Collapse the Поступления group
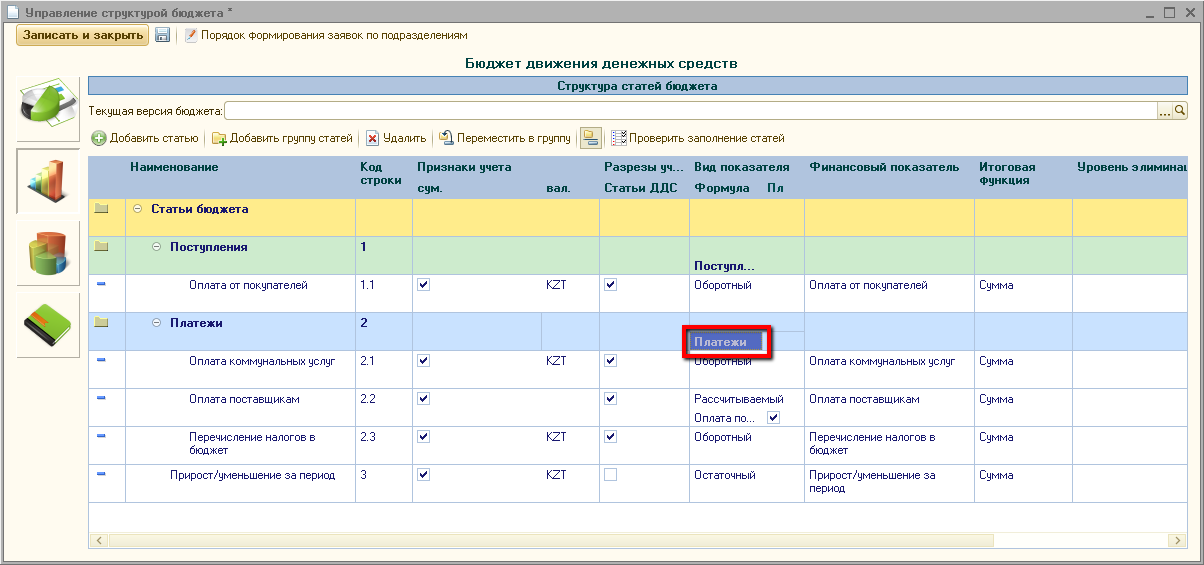 pos(156,247)
